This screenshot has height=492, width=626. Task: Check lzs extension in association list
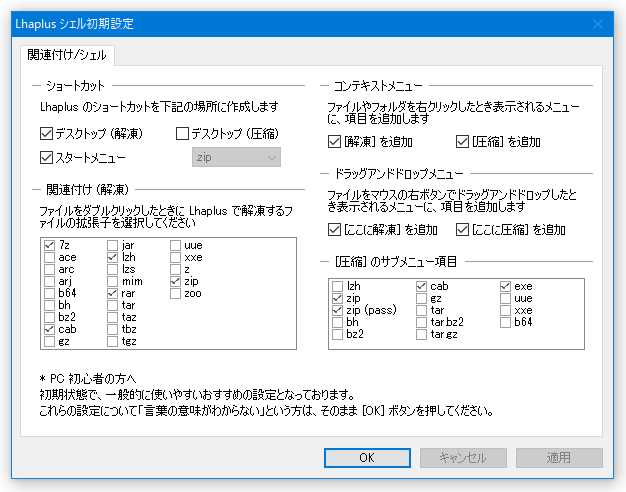(113, 269)
